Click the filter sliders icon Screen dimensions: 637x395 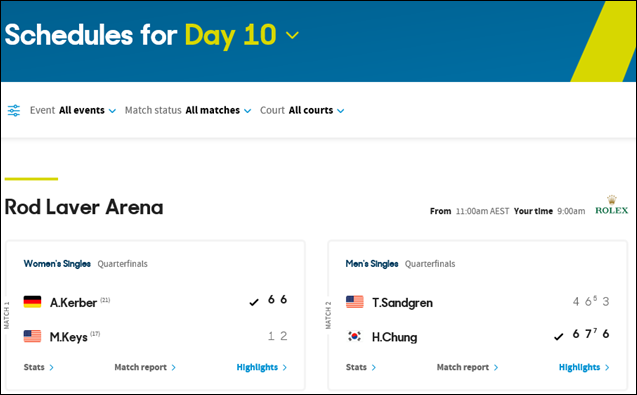coord(14,111)
